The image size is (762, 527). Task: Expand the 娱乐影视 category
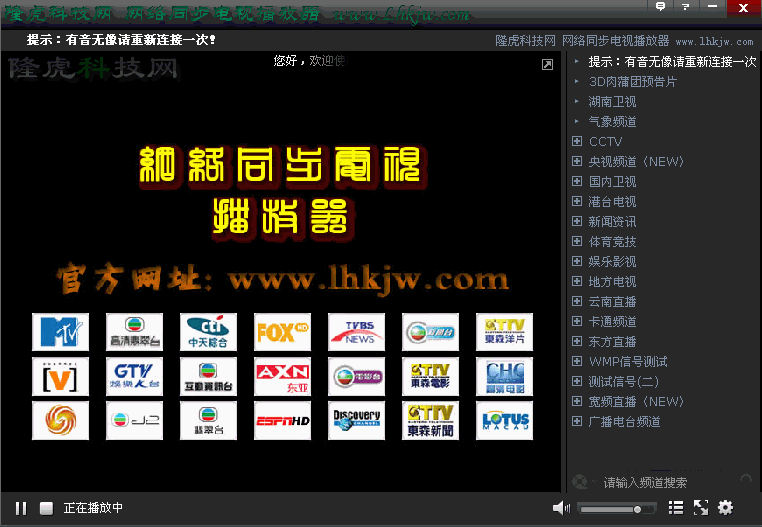(577, 261)
